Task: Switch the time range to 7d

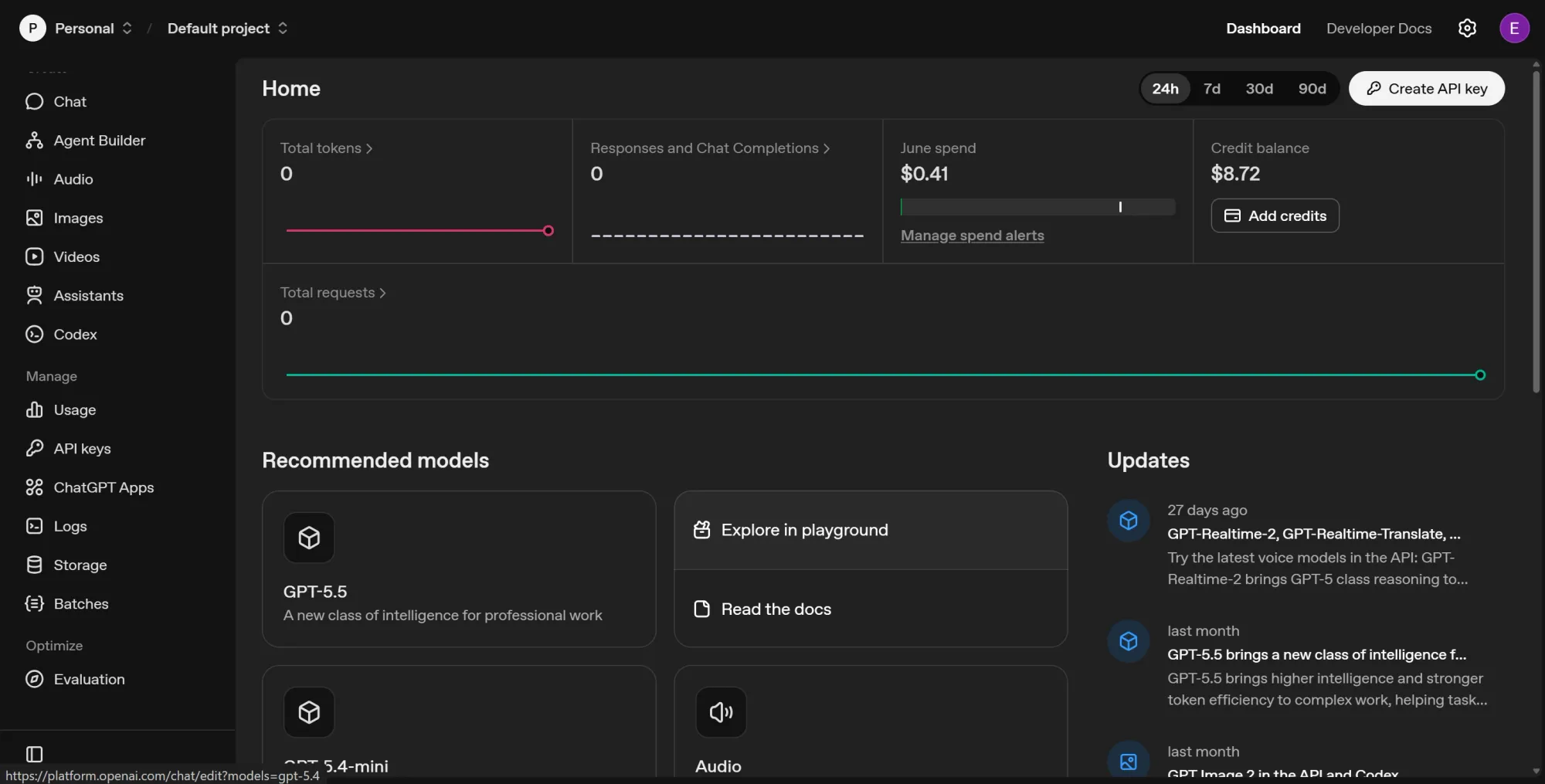Action: coord(1212,89)
